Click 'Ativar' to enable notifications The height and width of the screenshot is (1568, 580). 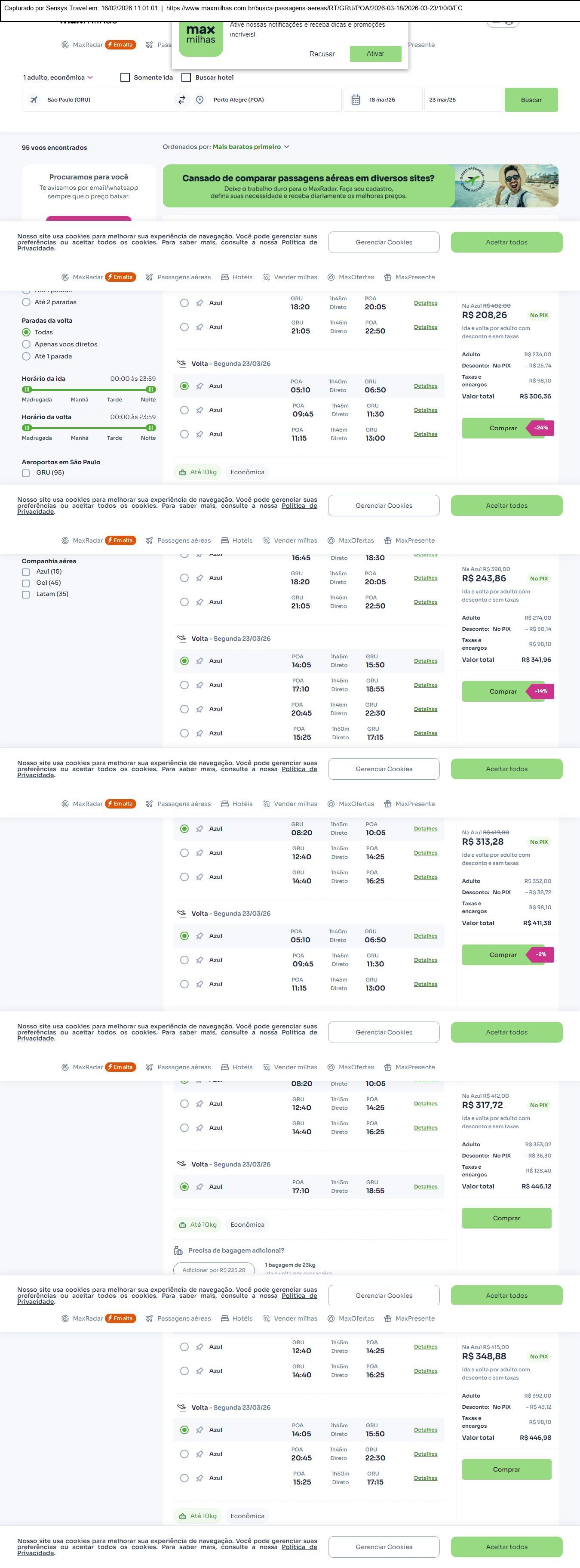[375, 53]
